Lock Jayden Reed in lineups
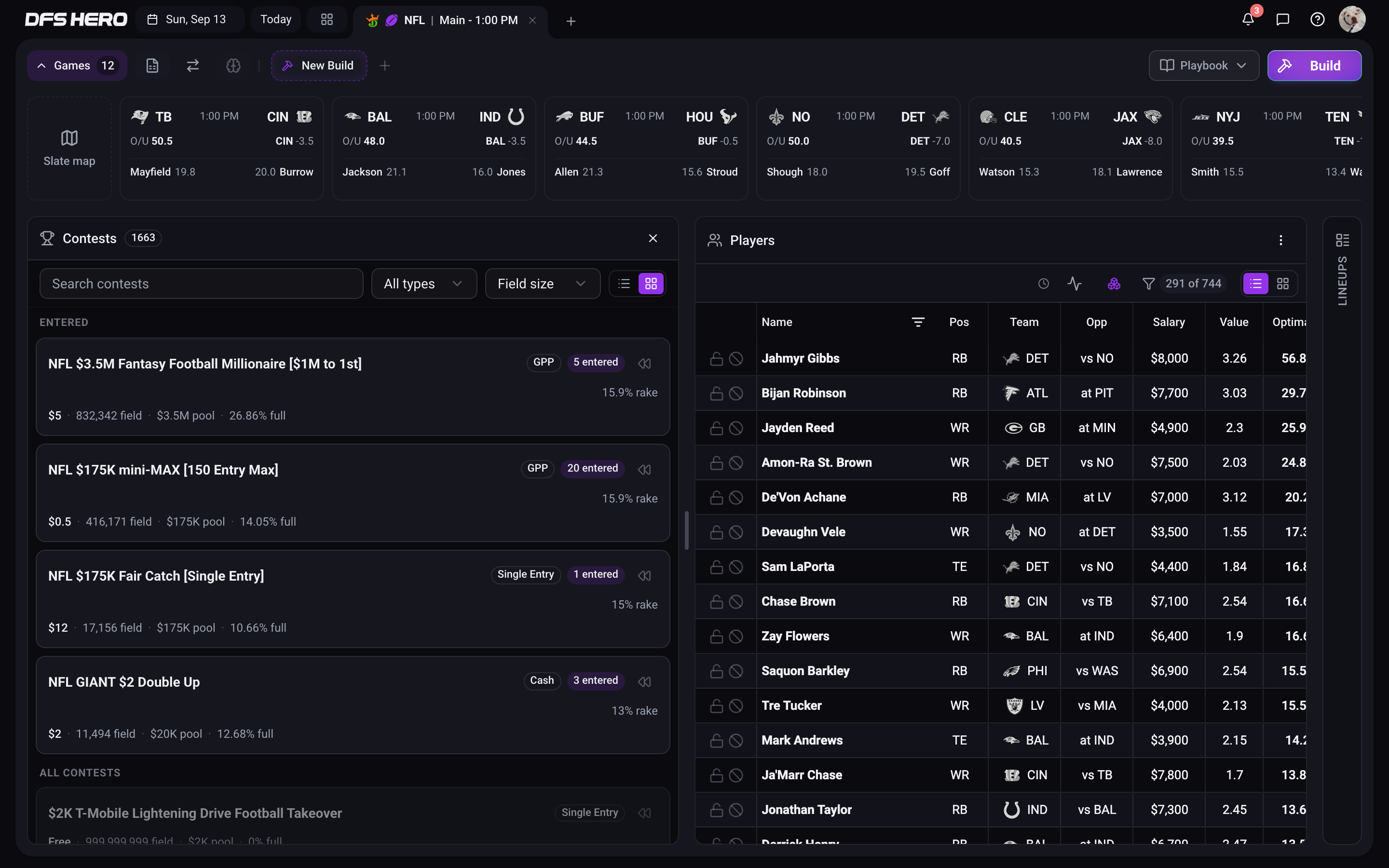This screenshot has width=1389, height=868. click(716, 428)
